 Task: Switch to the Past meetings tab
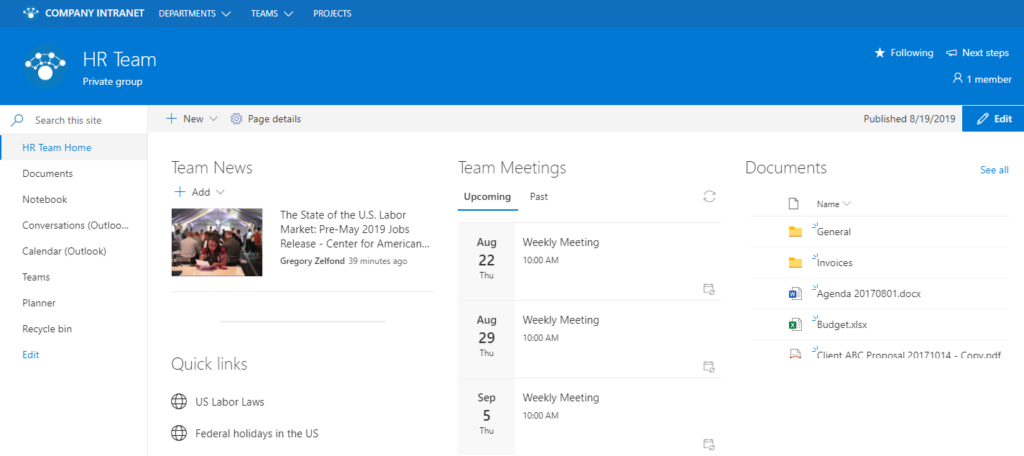click(539, 196)
